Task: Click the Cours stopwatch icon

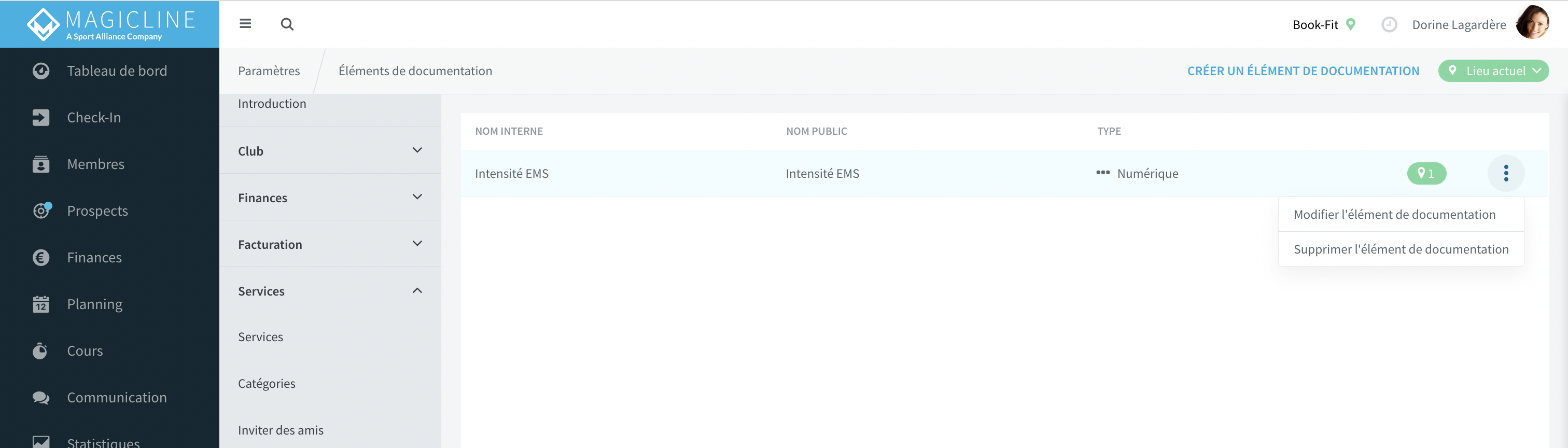Action: pos(40,351)
